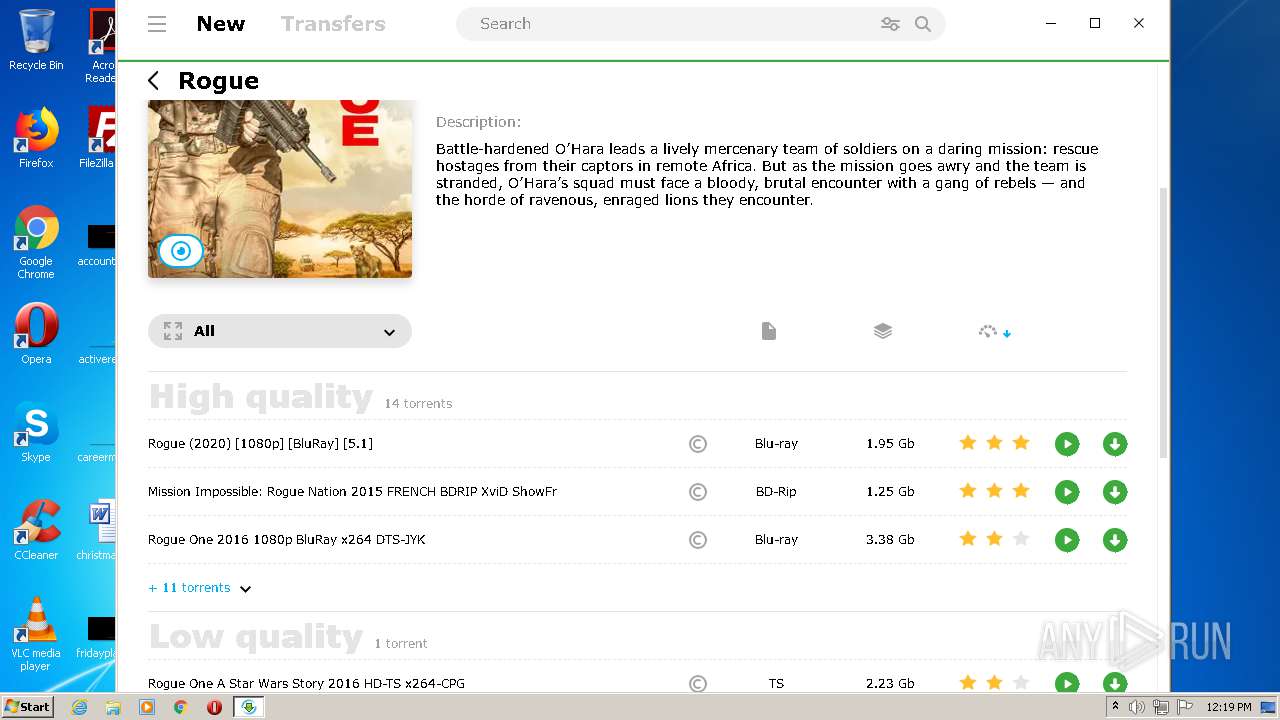Show hidden system tray icons
Viewport: 1280px width, 720px height.
[1115, 707]
